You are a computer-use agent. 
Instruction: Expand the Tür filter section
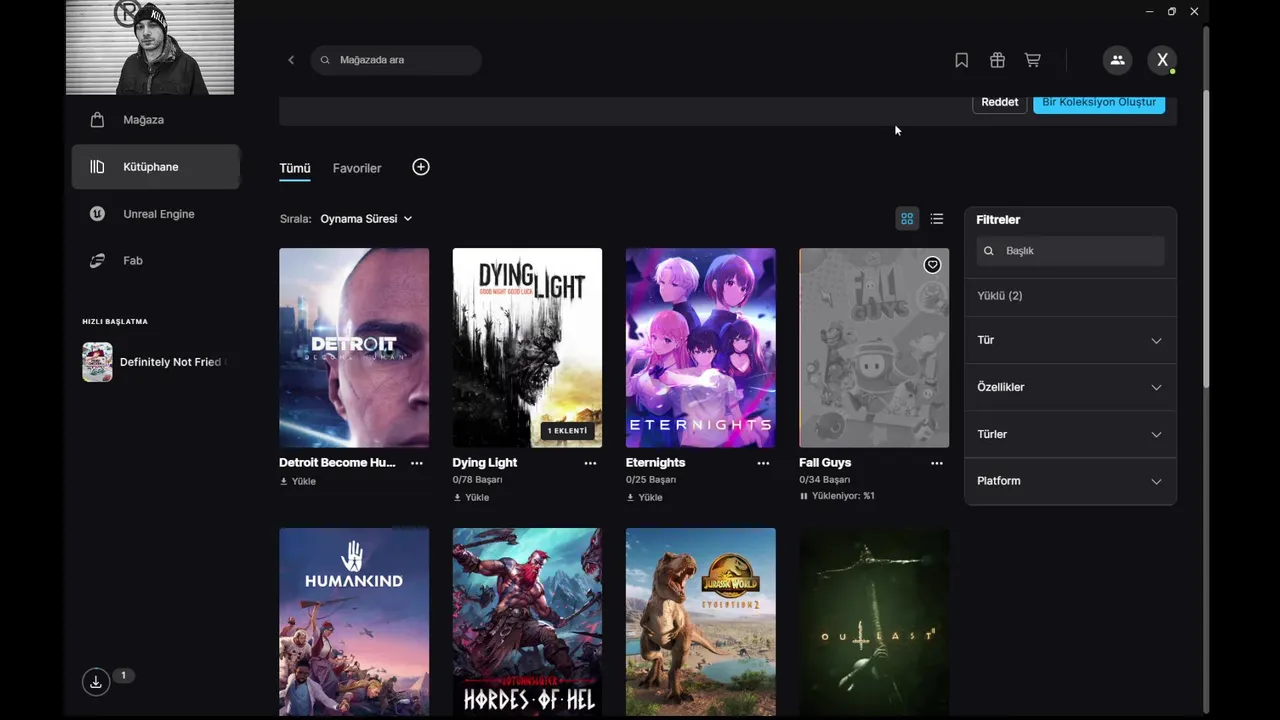point(1070,340)
